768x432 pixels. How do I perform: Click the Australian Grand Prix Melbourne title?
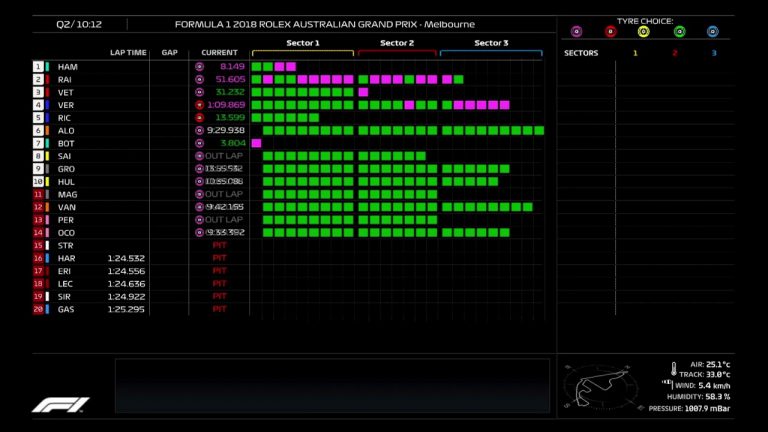(x=325, y=24)
